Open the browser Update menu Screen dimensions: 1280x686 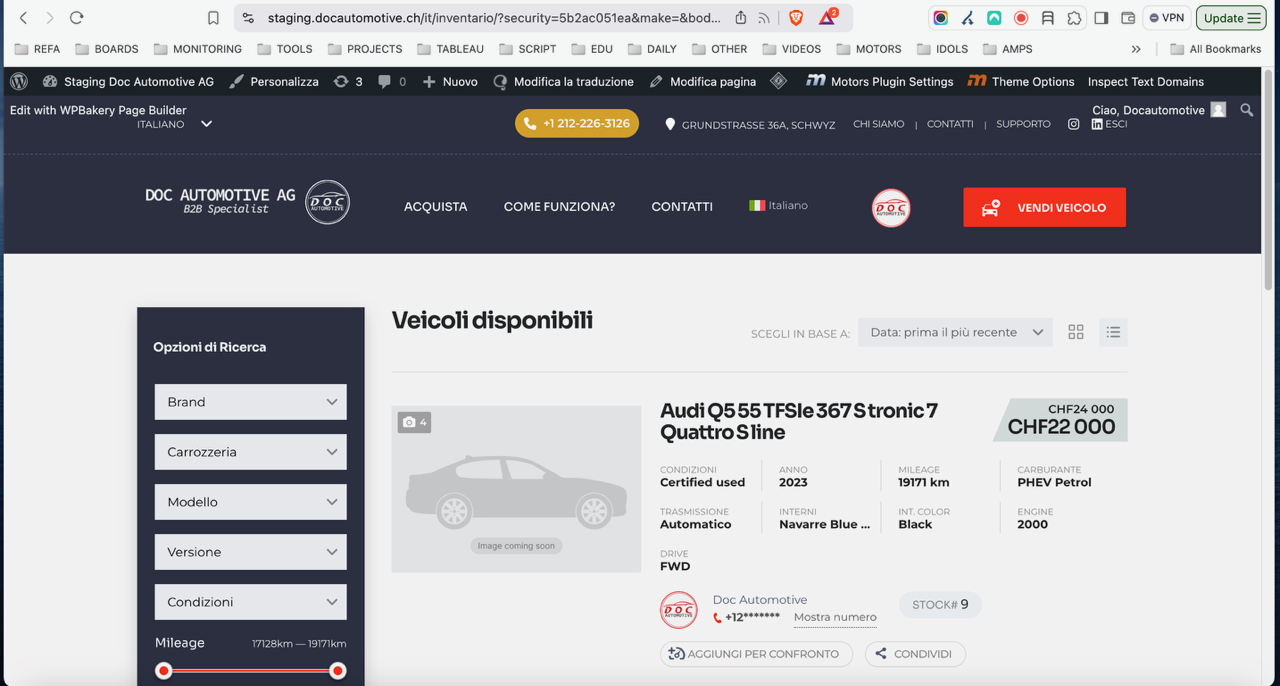pos(1231,18)
